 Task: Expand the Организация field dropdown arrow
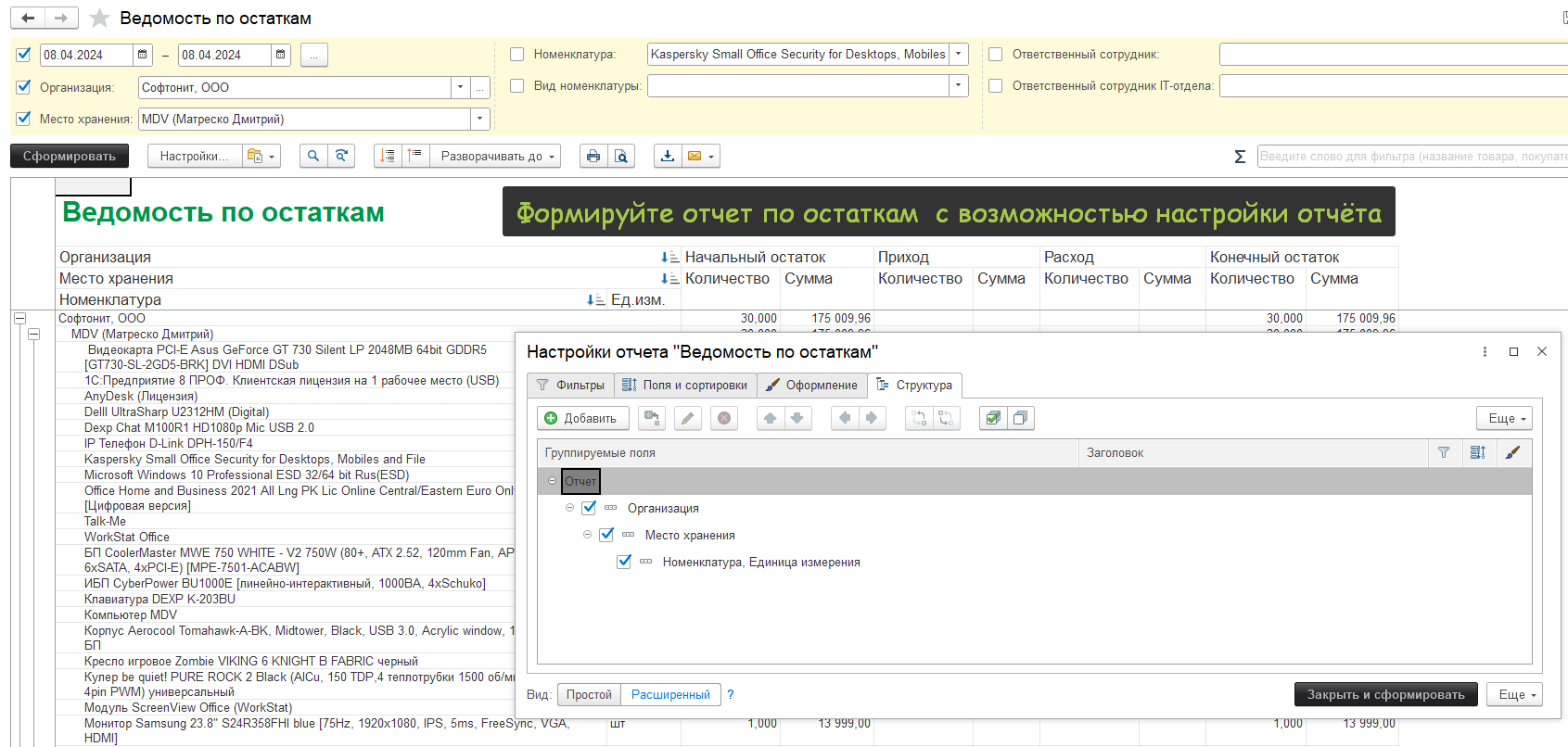tap(460, 87)
